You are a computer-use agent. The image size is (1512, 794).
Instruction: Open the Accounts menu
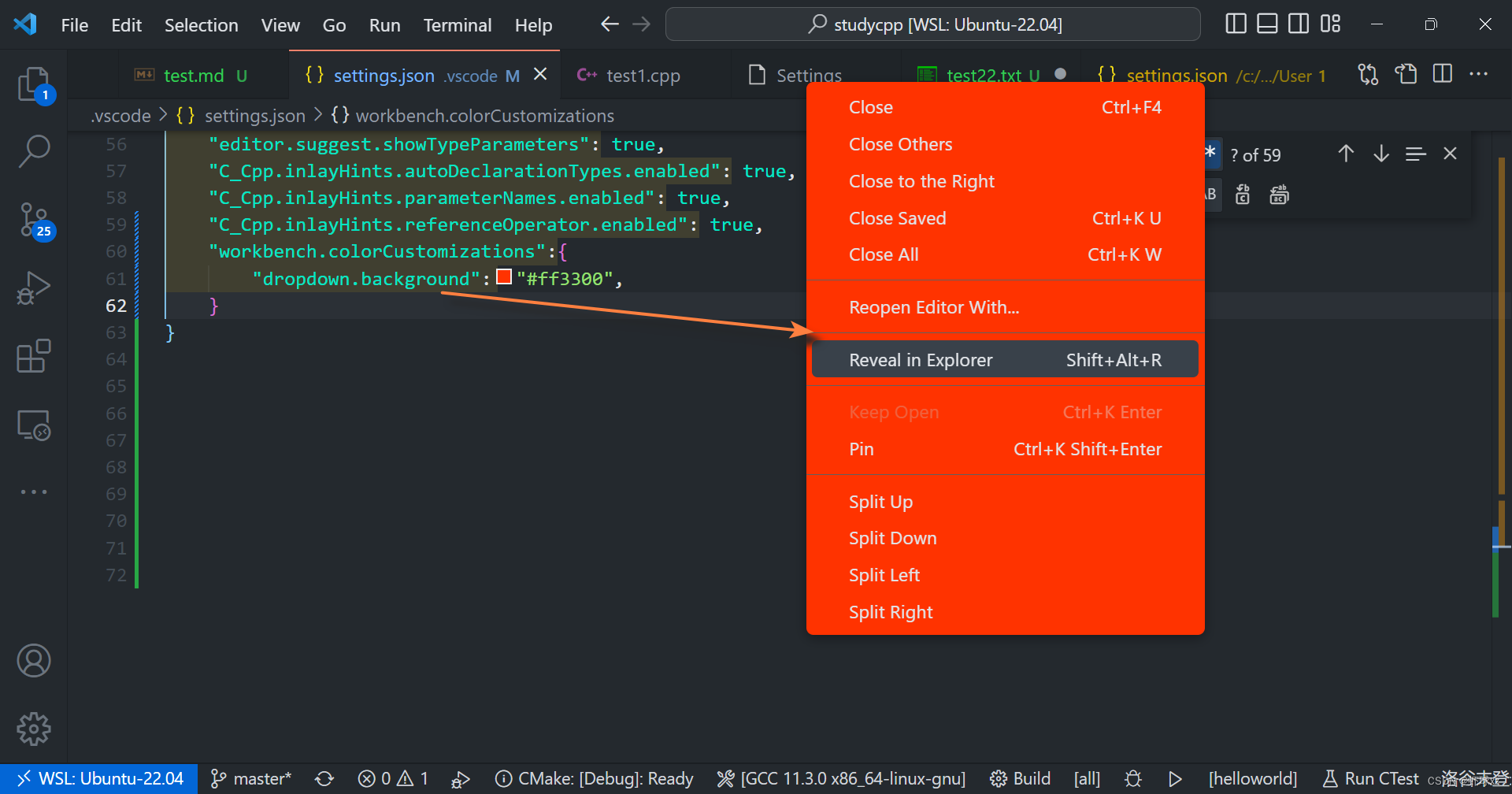[34, 661]
